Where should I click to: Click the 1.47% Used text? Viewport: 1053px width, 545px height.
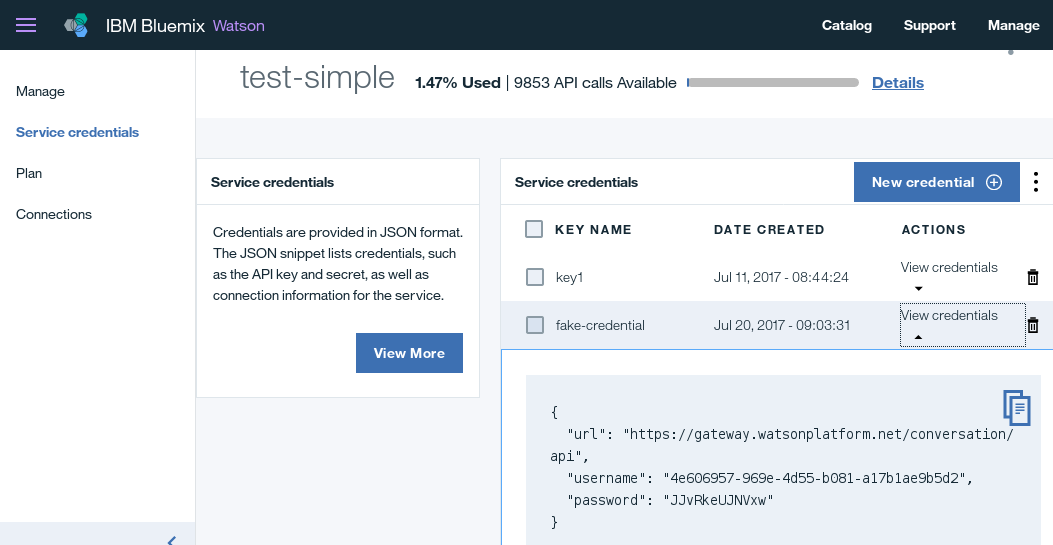(x=458, y=83)
